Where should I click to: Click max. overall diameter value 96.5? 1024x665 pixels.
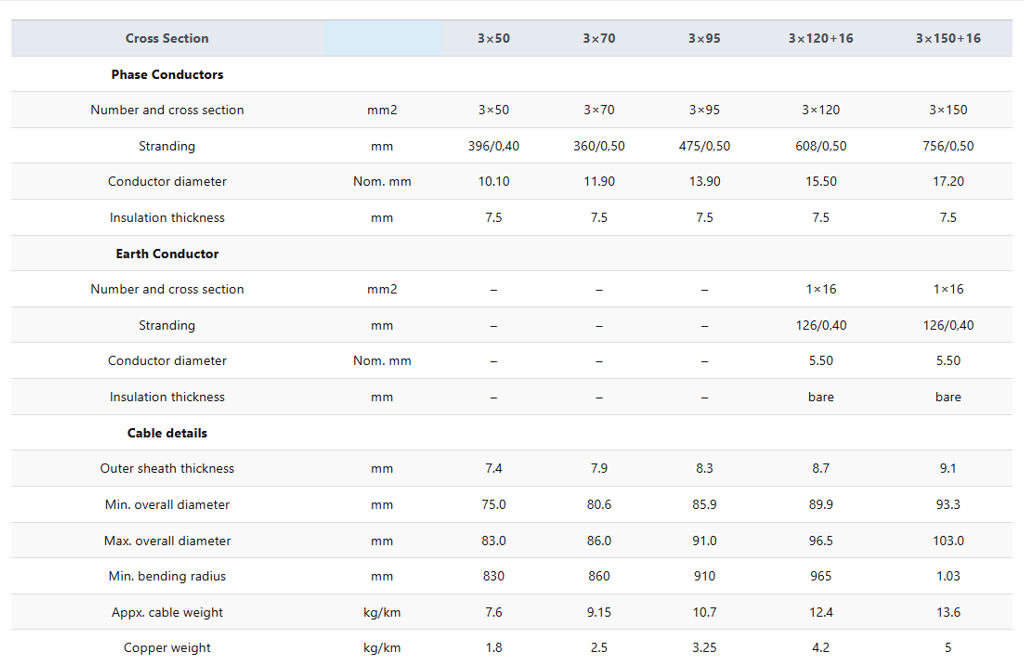(821, 541)
